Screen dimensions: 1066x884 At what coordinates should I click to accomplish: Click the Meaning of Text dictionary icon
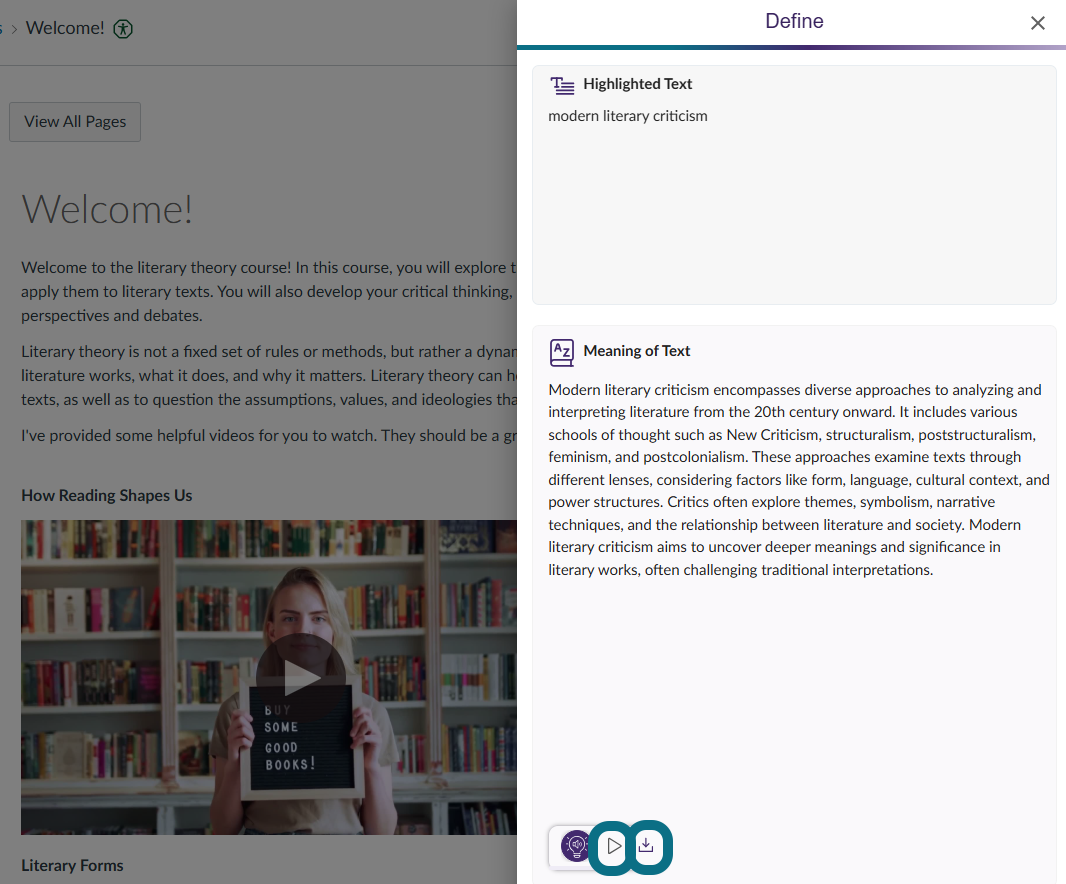coord(562,352)
